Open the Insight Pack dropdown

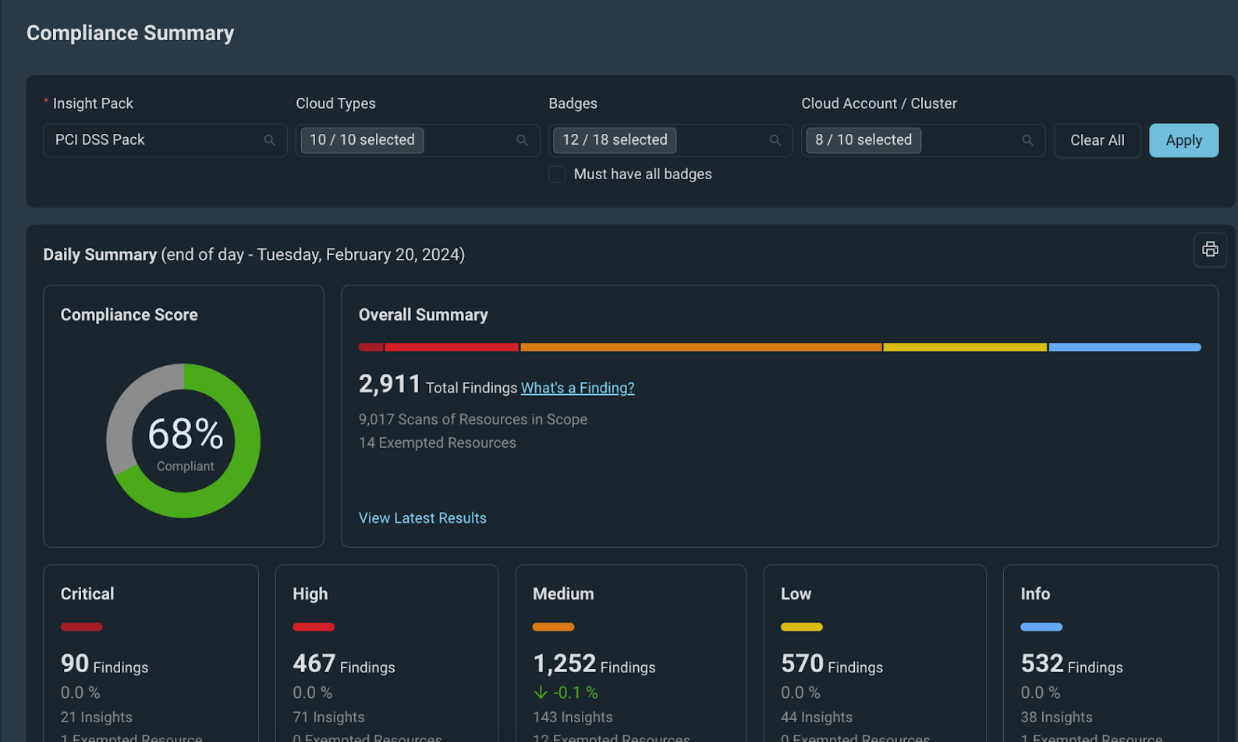[155, 140]
